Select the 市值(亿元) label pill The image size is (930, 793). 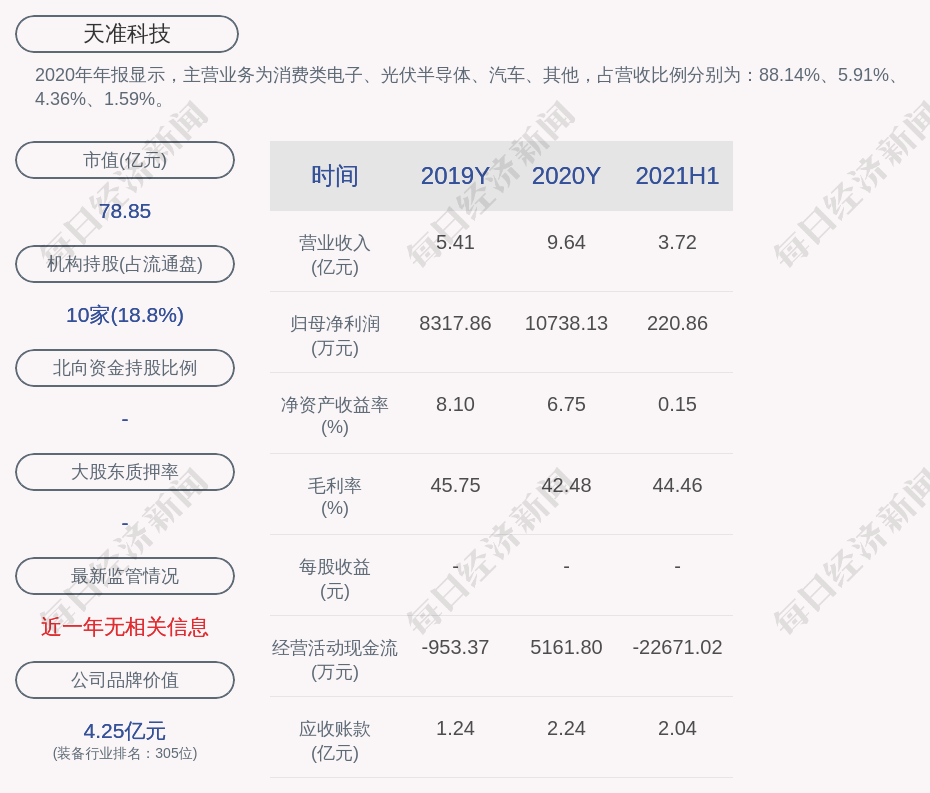(125, 160)
